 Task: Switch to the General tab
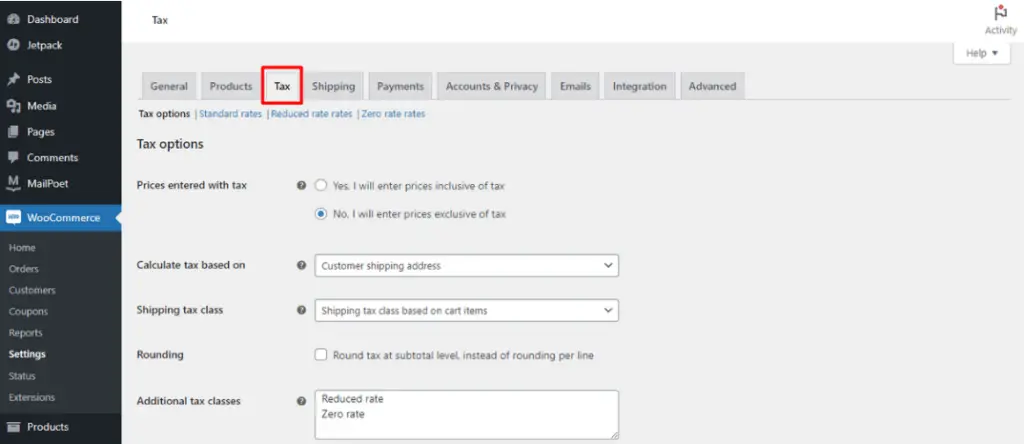pyautogui.click(x=169, y=86)
